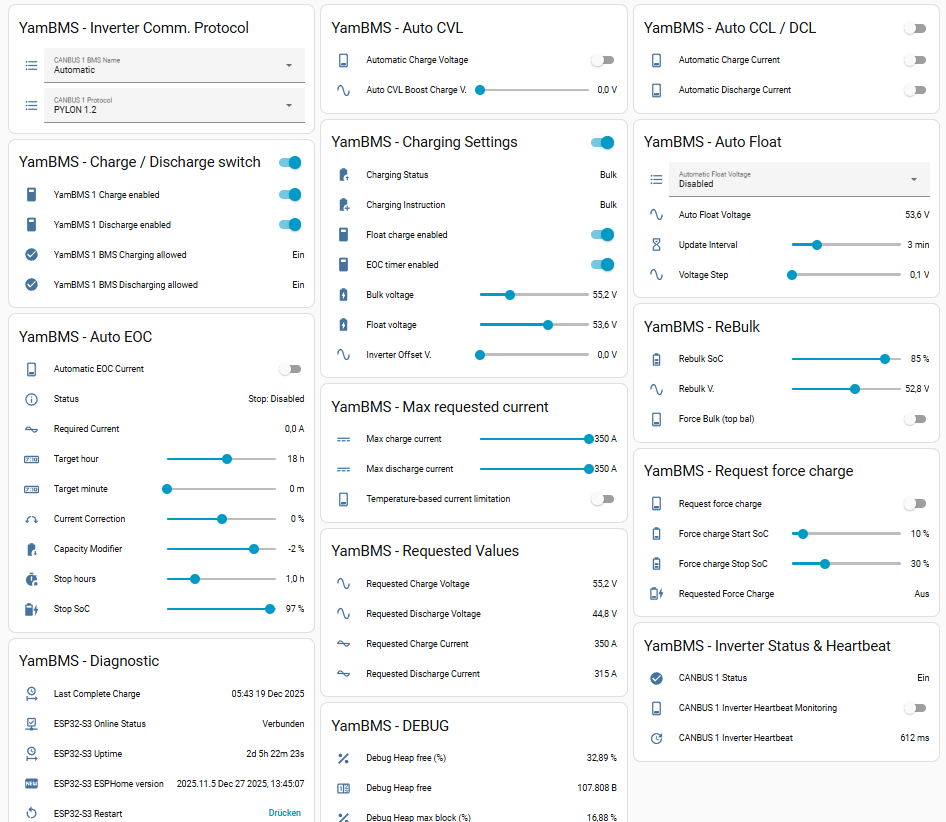Click the CANBUS 1 Inverter Heartbeat icon
This screenshot has height=822, width=946.
pyautogui.click(x=656, y=738)
